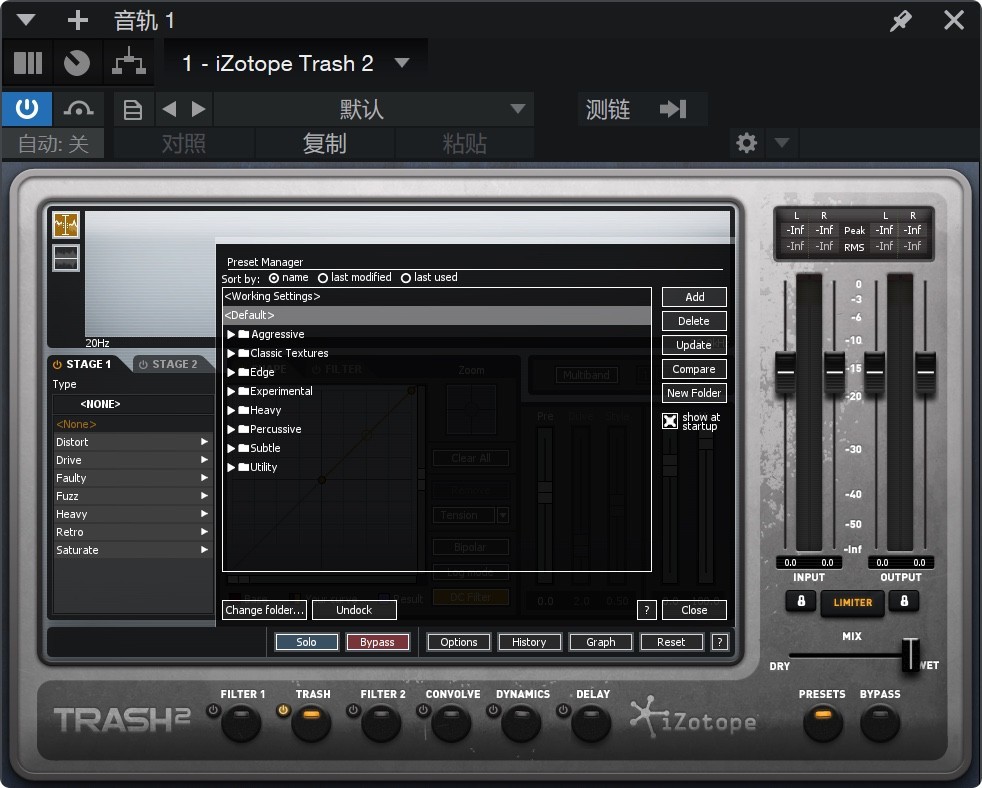Open the CONVOLVE module knob
The image size is (982, 788).
[452, 722]
